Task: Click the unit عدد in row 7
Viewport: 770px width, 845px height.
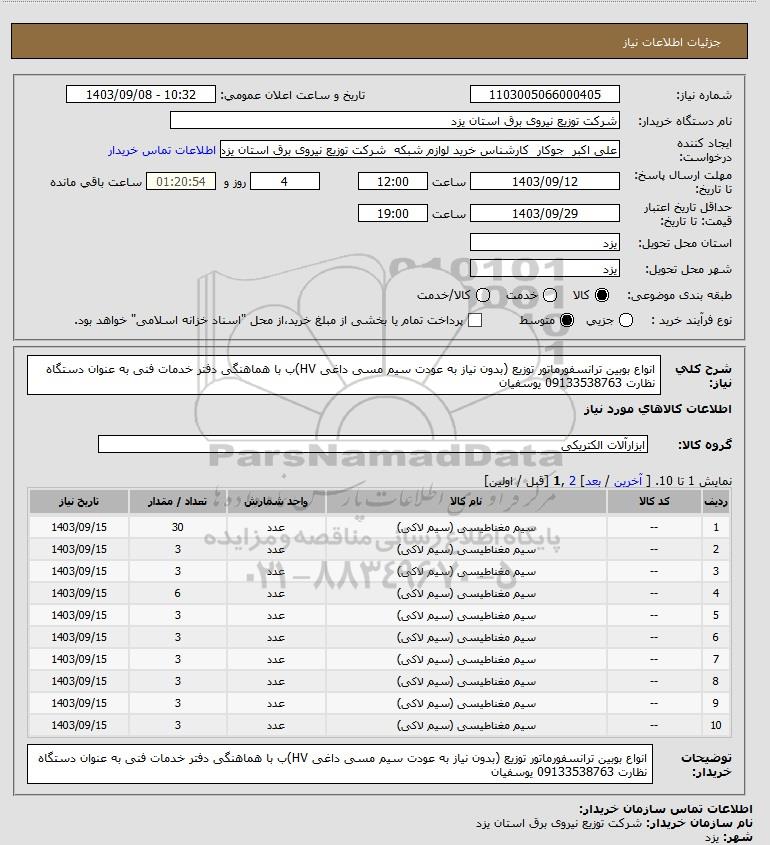Action: (x=276, y=660)
